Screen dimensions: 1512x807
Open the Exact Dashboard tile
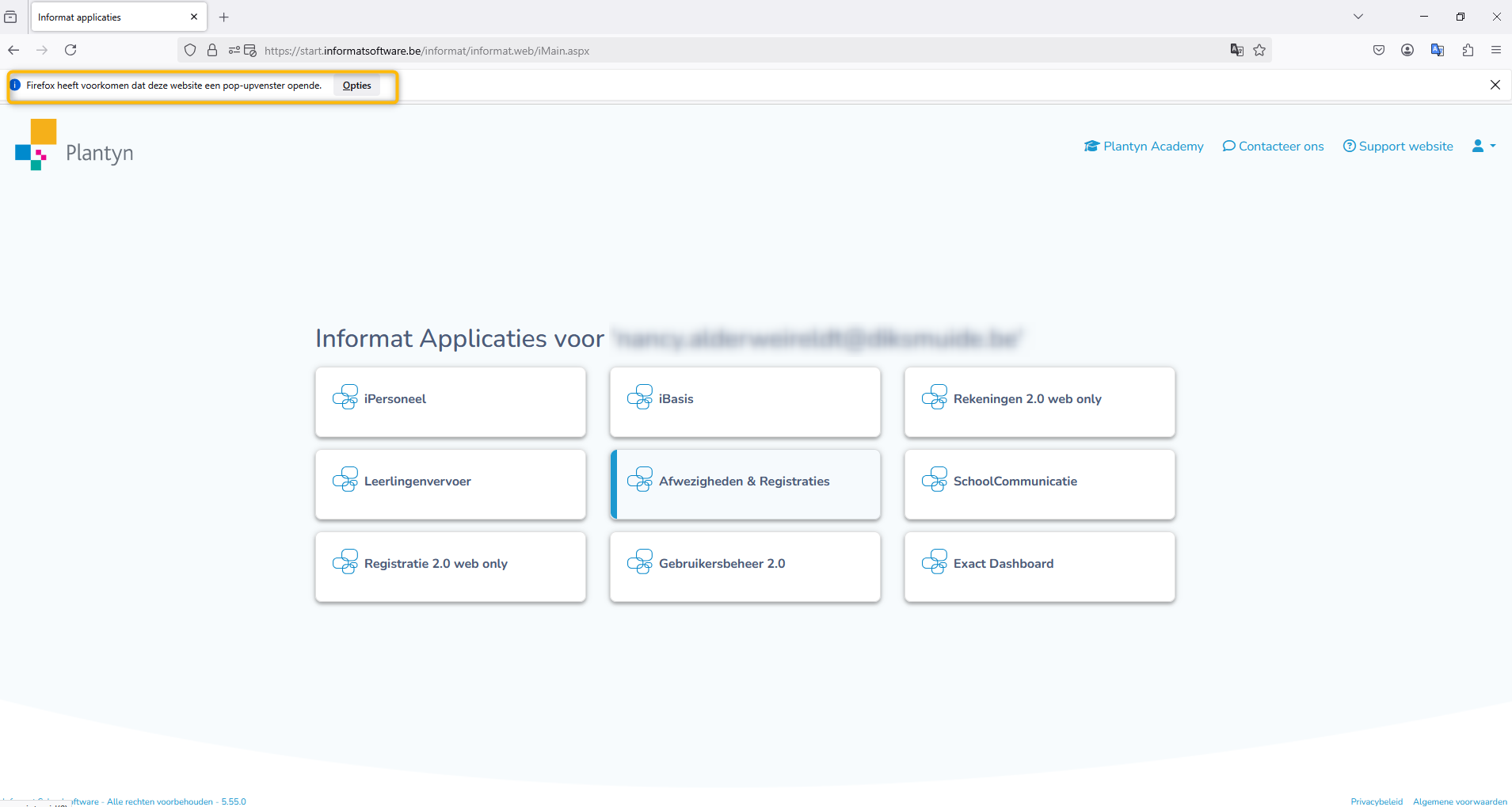pos(1040,566)
